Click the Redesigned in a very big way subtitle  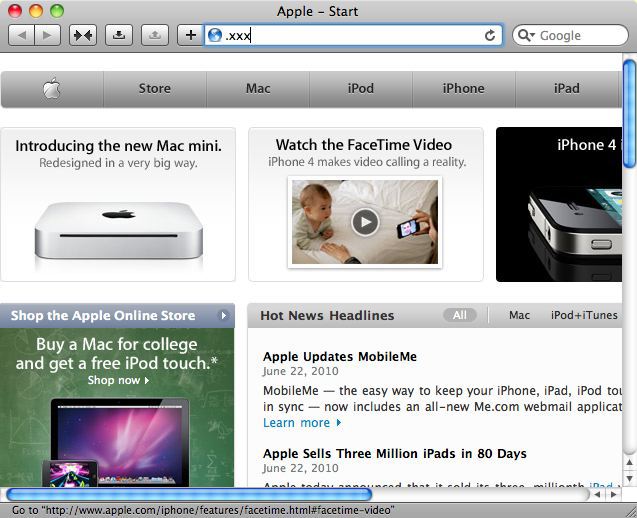click(x=118, y=163)
